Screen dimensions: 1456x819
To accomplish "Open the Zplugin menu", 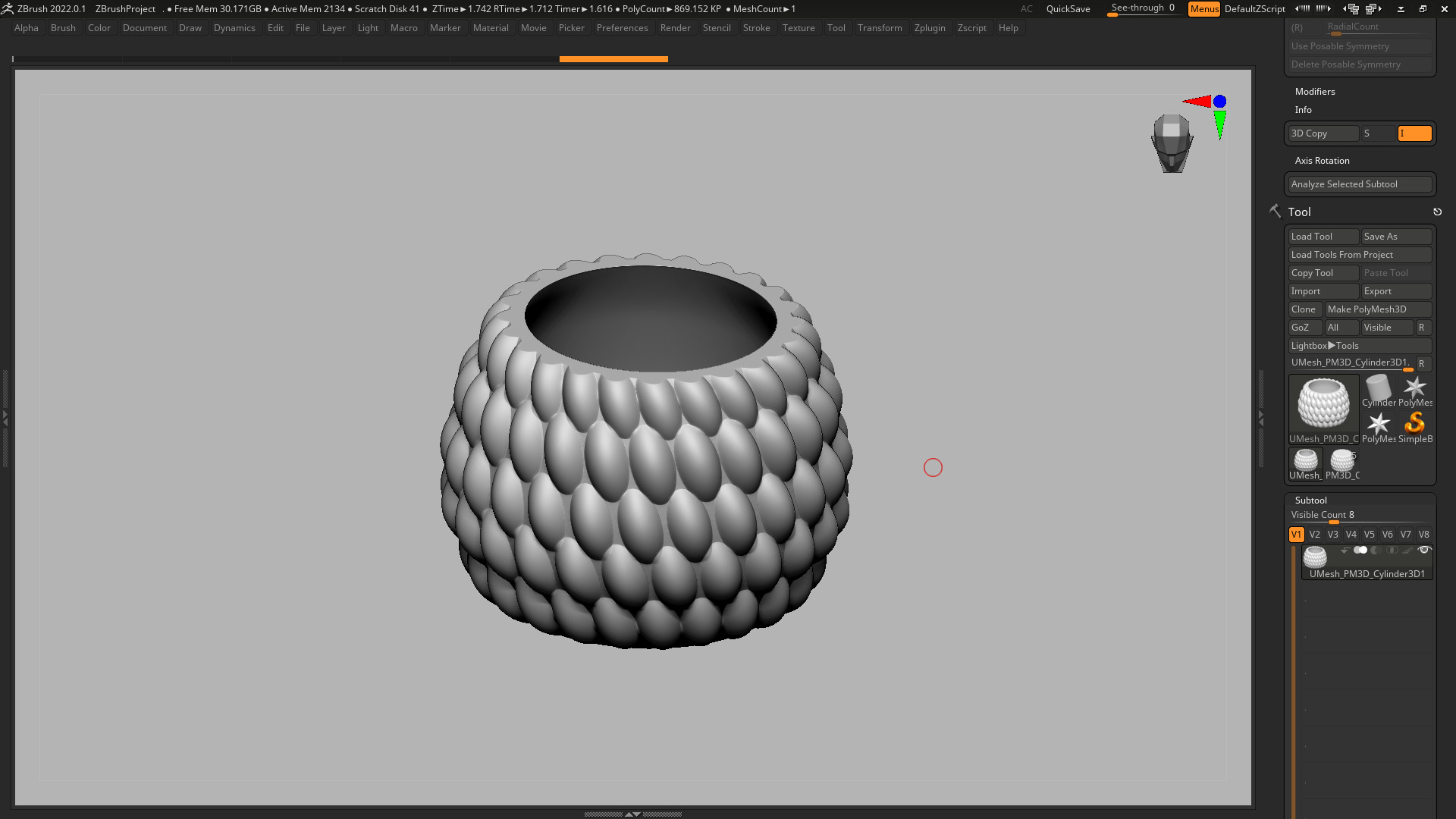I will 930,28.
